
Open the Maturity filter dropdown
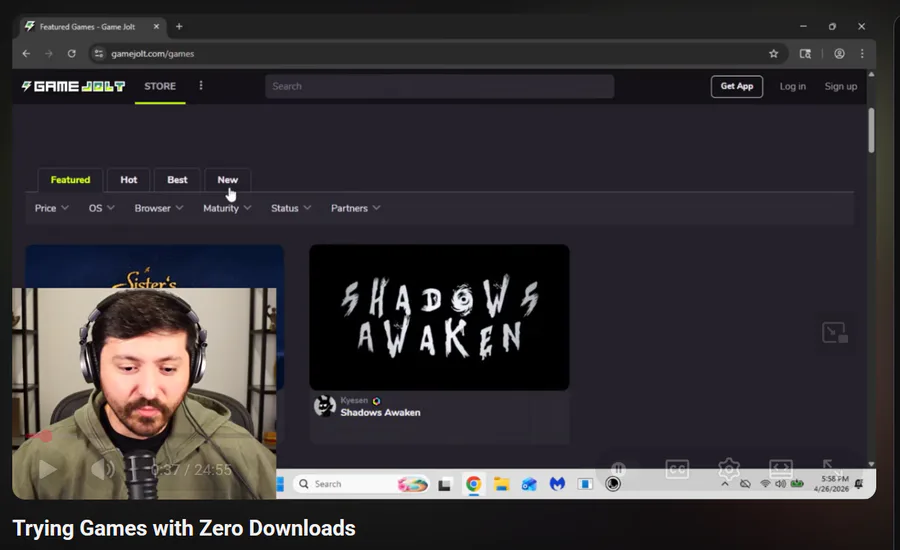[x=227, y=208]
